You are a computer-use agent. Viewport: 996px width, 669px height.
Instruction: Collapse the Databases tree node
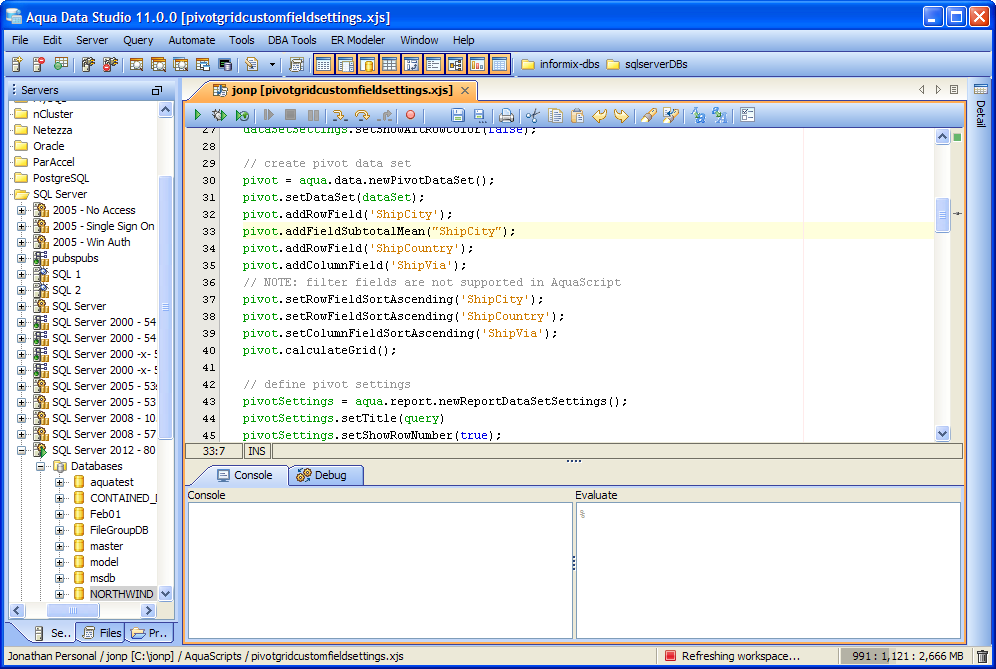point(41,466)
